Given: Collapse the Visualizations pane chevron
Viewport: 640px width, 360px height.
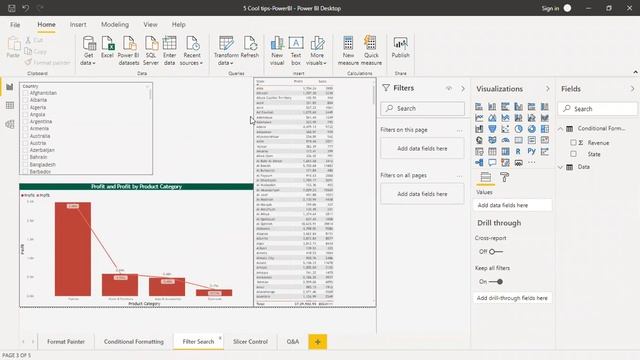Looking at the screenshot, I should [548, 89].
